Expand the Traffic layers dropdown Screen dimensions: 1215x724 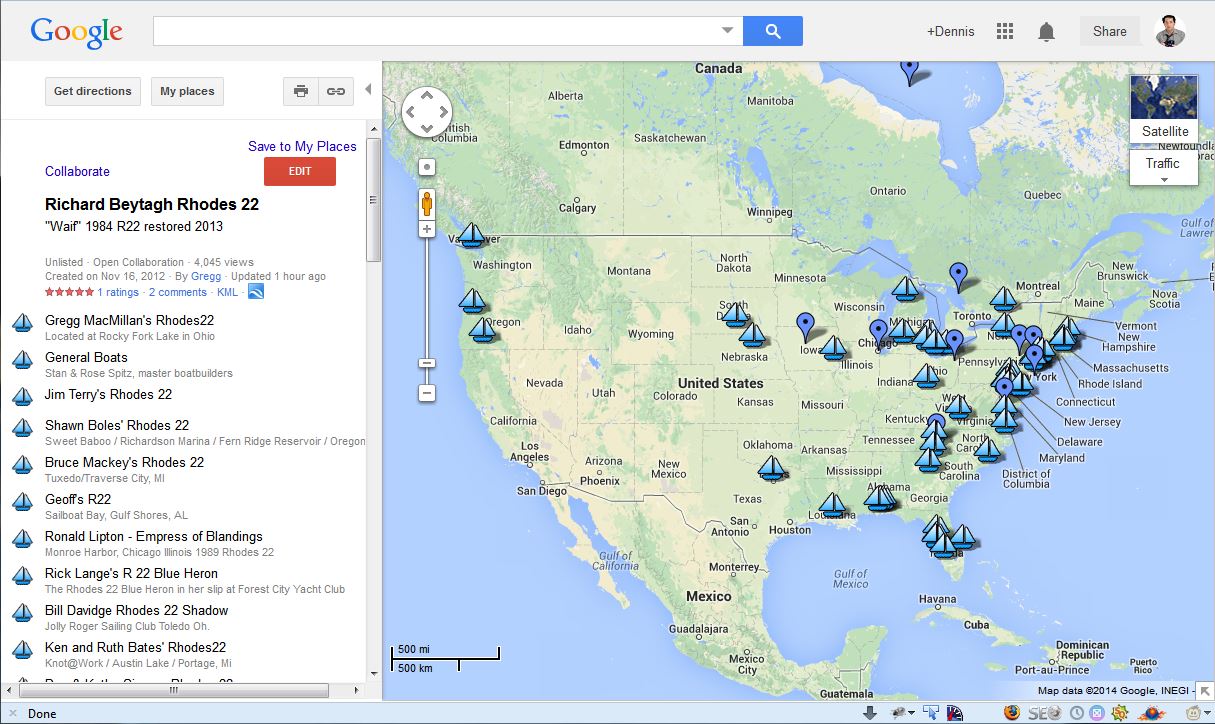(x=1163, y=168)
